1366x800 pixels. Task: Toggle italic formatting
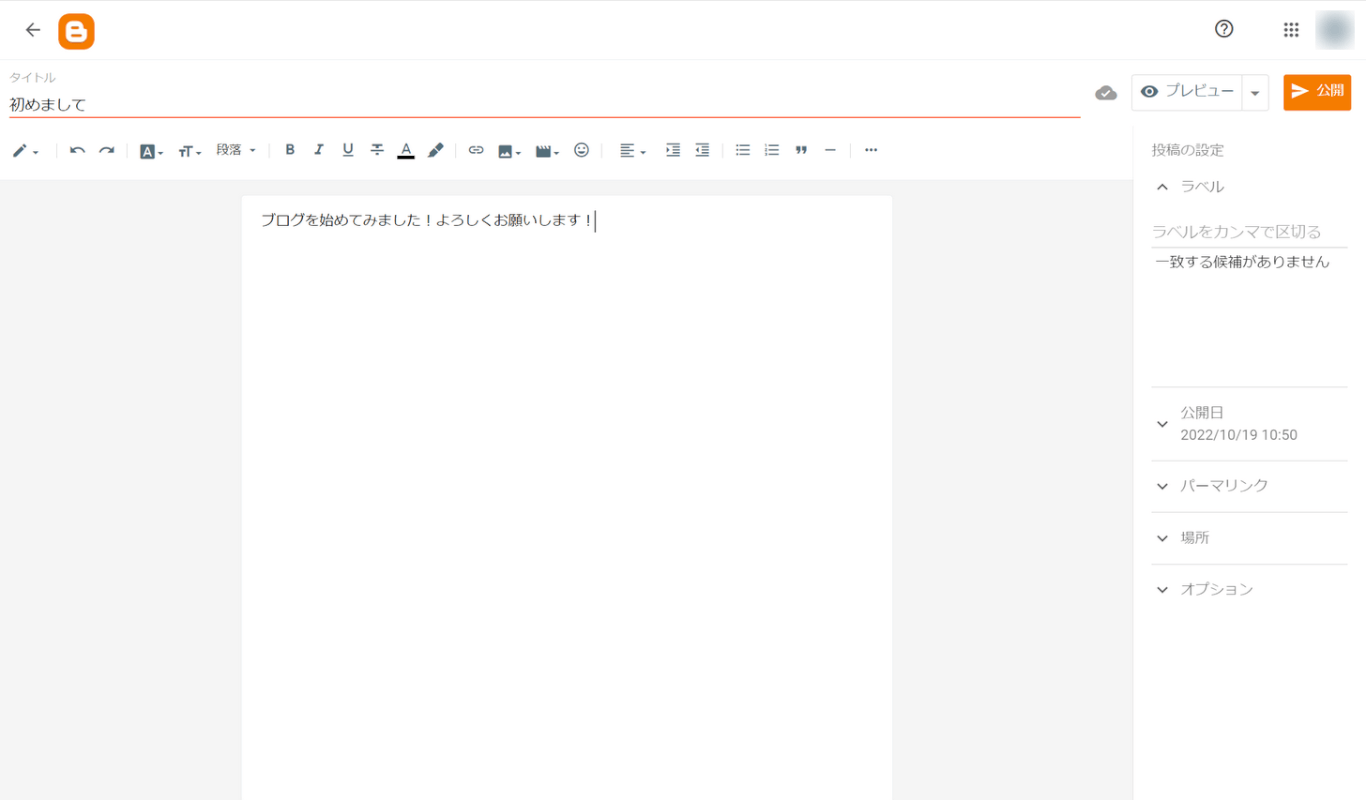click(x=319, y=150)
